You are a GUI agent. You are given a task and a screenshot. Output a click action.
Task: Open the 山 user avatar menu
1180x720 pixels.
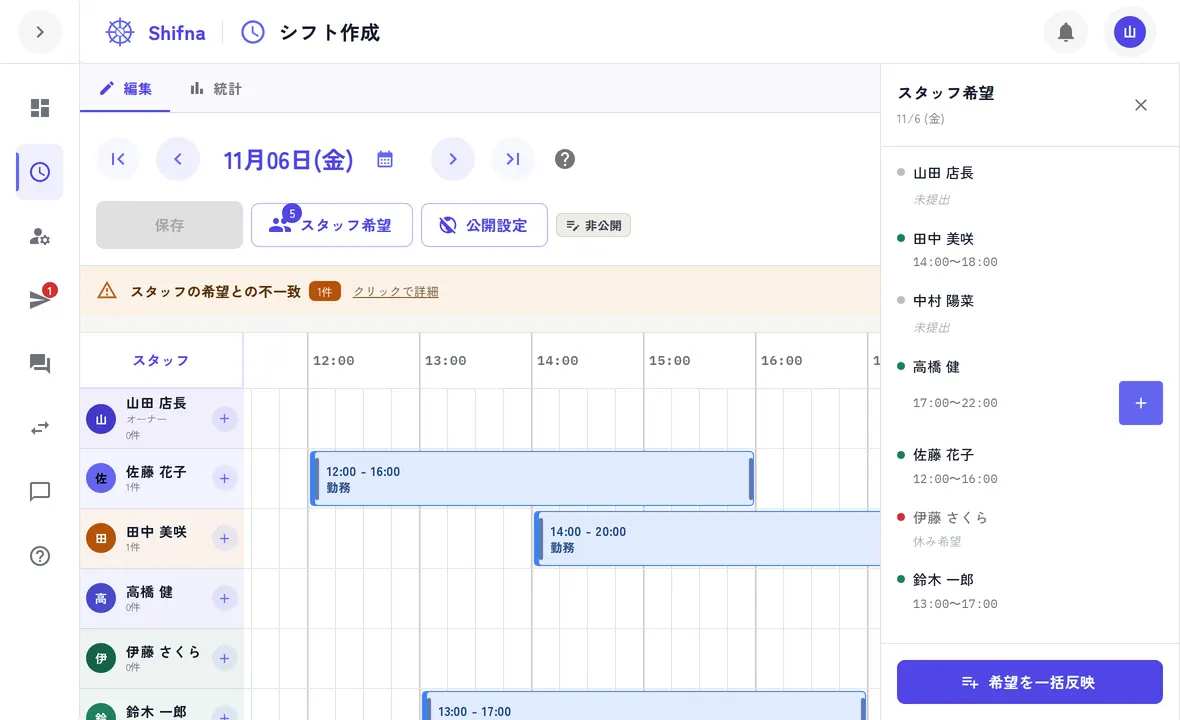pos(1130,32)
